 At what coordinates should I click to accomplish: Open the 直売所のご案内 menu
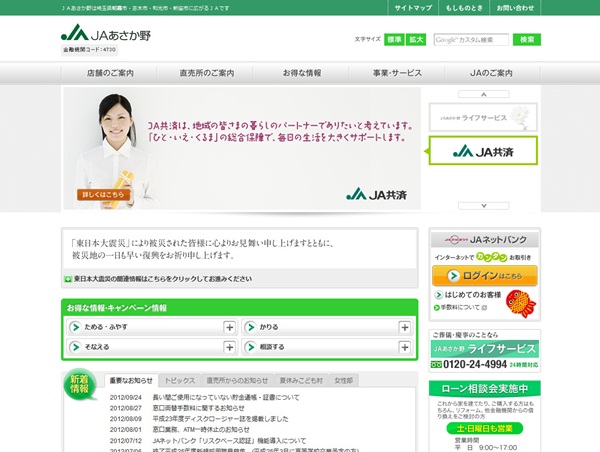pos(207,73)
